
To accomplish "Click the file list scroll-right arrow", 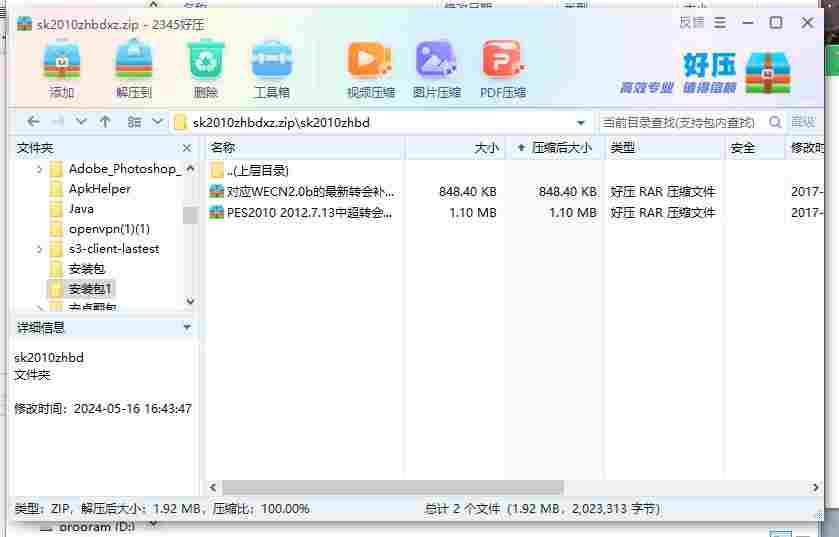I will (x=815, y=487).
